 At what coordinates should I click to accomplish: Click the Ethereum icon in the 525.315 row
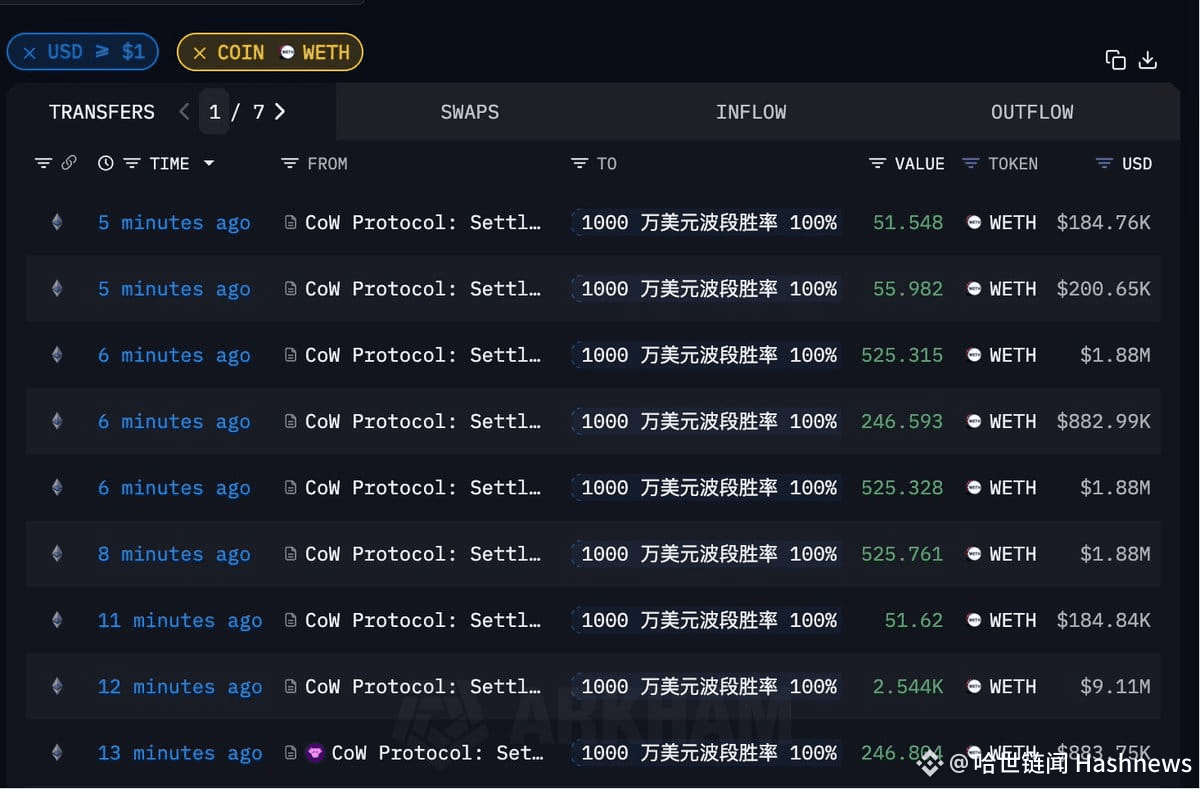click(x=57, y=355)
